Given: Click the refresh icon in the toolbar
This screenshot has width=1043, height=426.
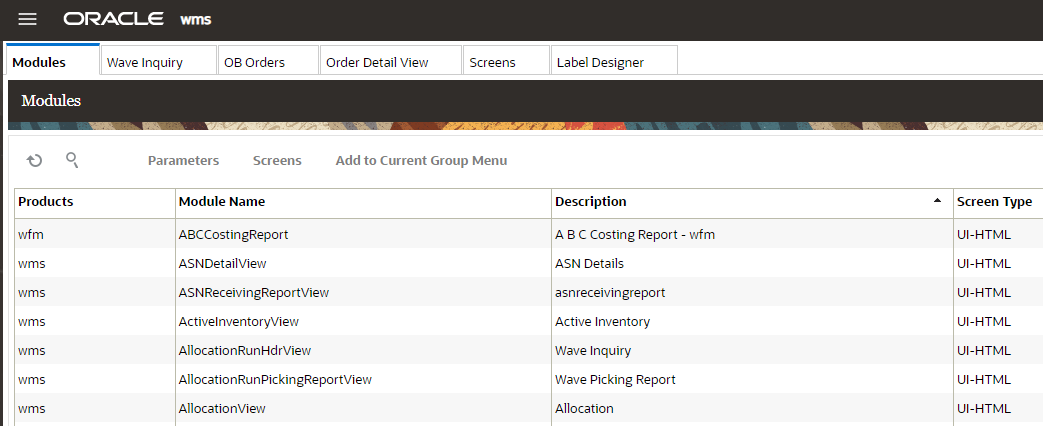Looking at the screenshot, I should pyautogui.click(x=35, y=160).
